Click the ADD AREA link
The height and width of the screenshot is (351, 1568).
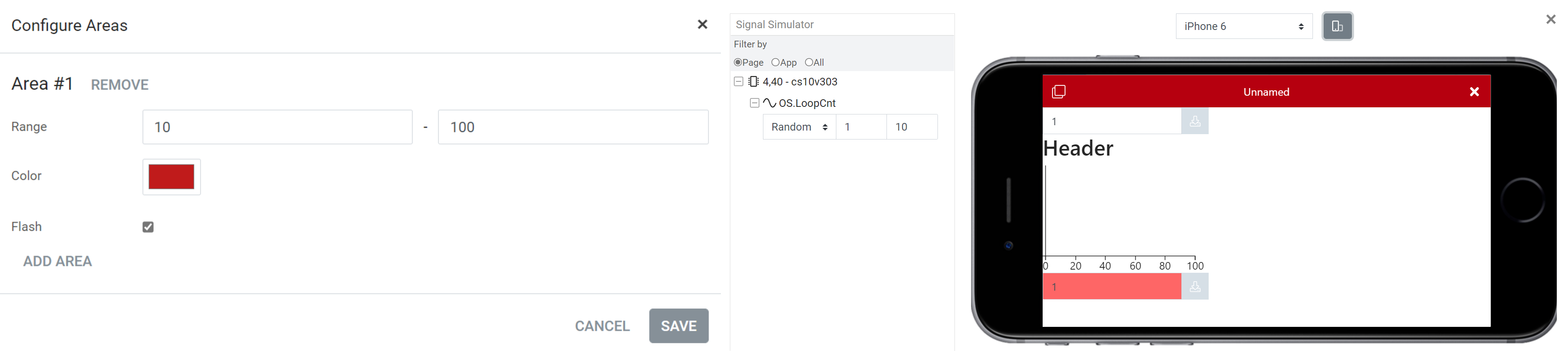click(57, 261)
